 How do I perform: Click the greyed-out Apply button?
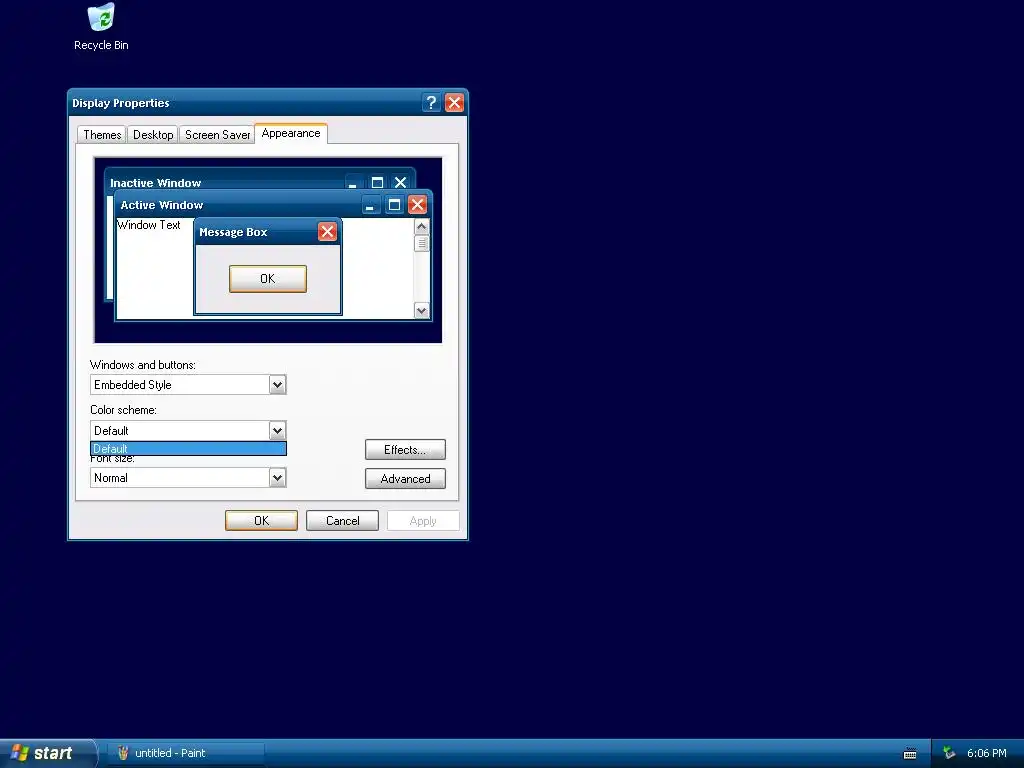click(x=423, y=520)
